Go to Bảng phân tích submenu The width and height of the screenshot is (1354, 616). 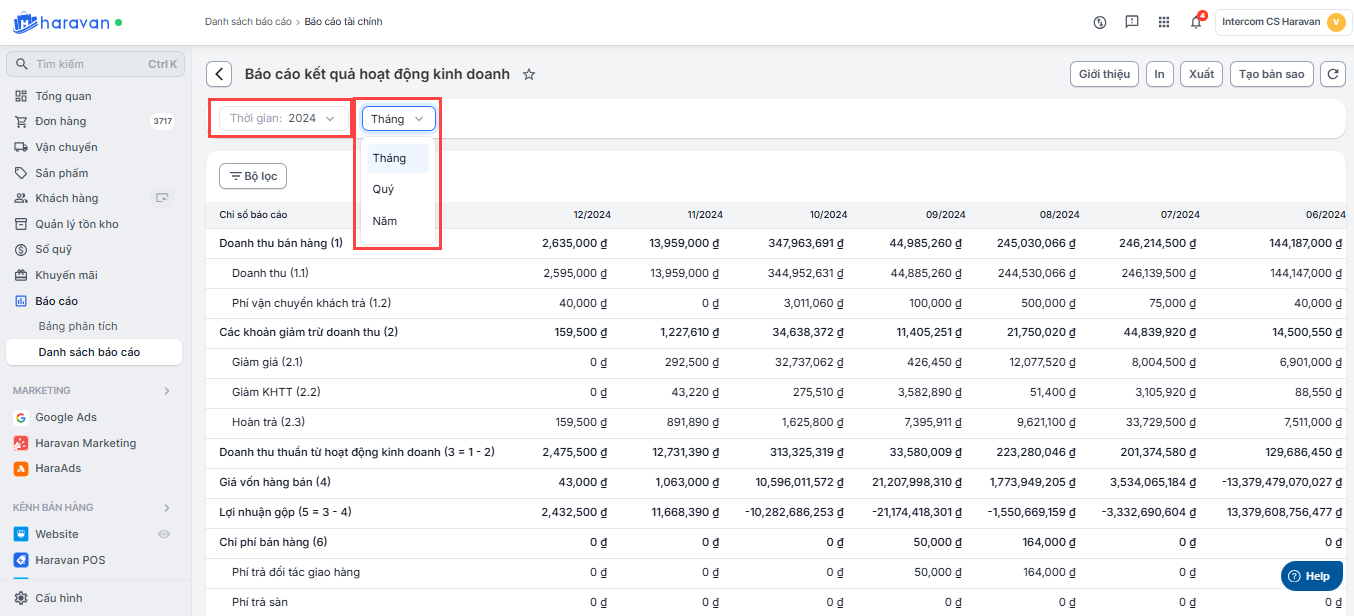(x=78, y=326)
